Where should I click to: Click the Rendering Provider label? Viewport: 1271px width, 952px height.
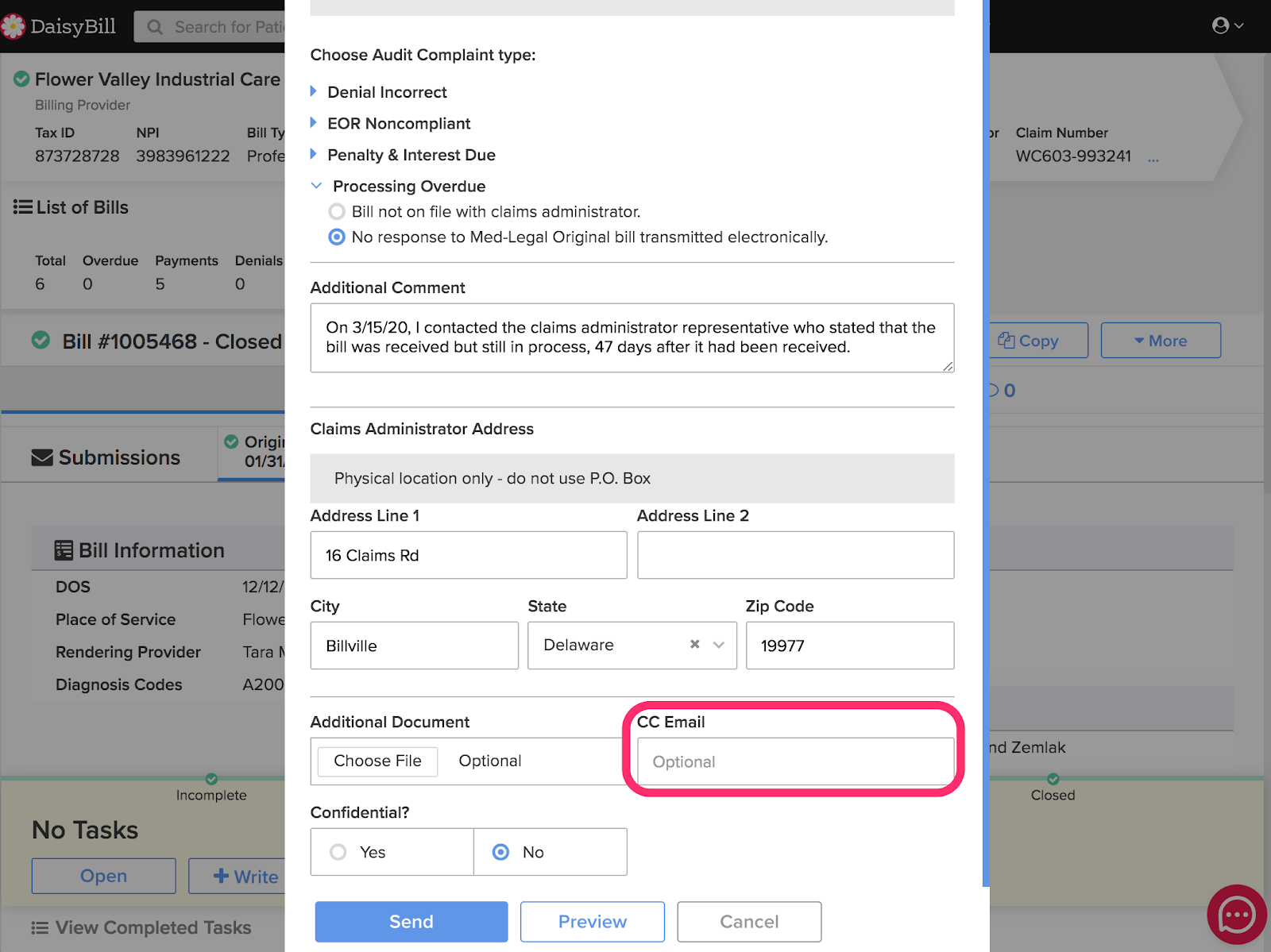coord(128,652)
